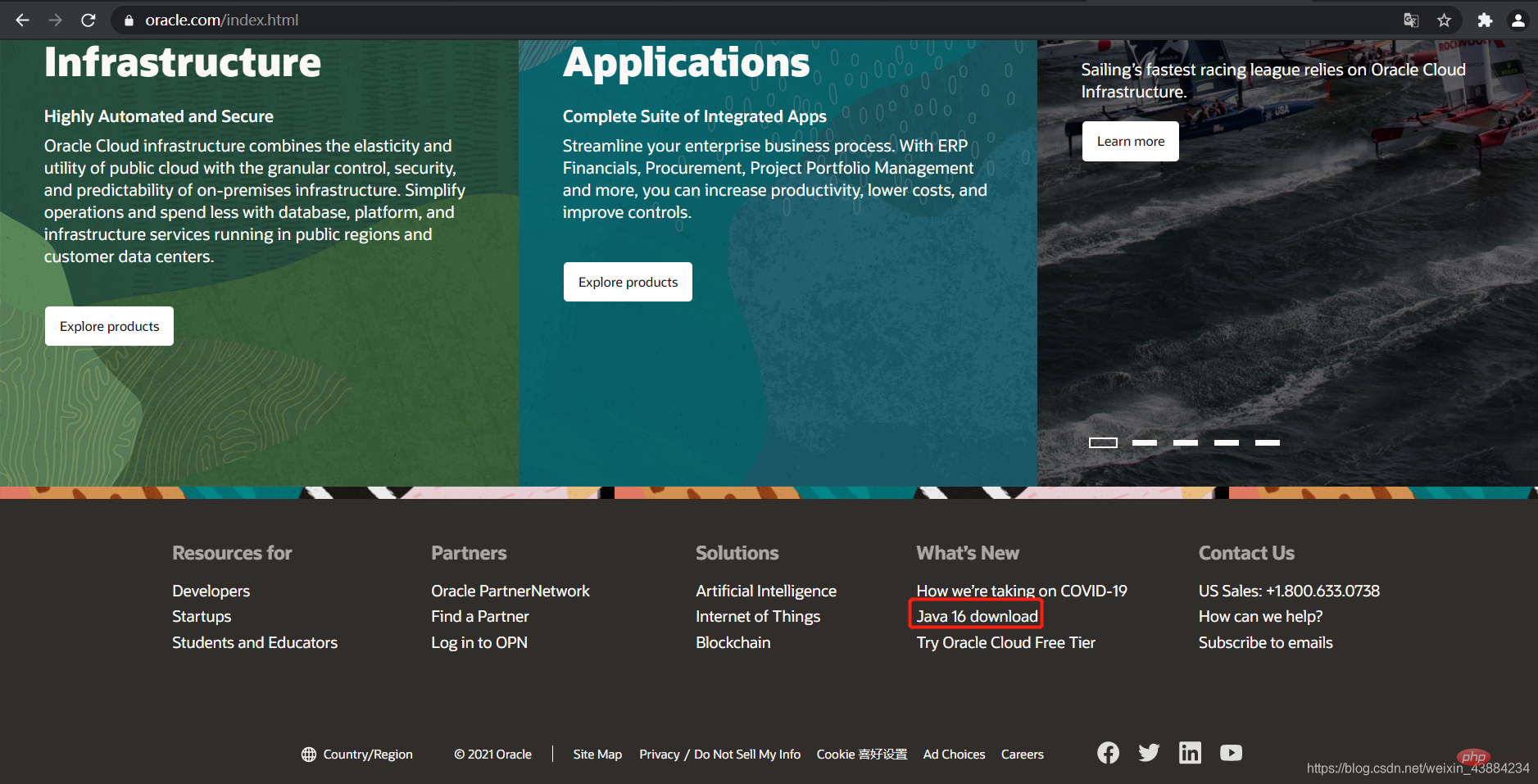Open Oracle's Facebook page
The height and width of the screenshot is (784, 1538).
tap(1108, 753)
